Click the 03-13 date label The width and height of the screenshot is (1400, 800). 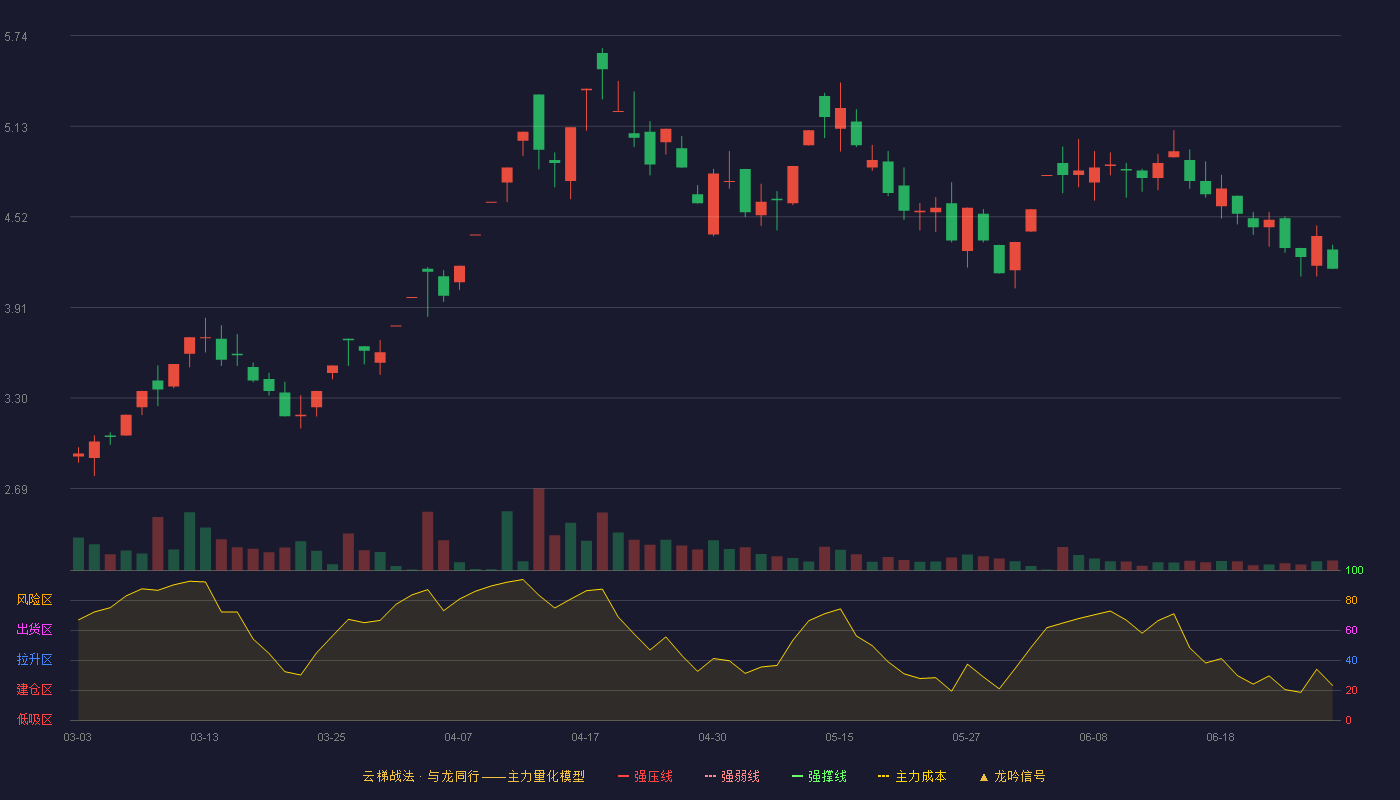205,737
